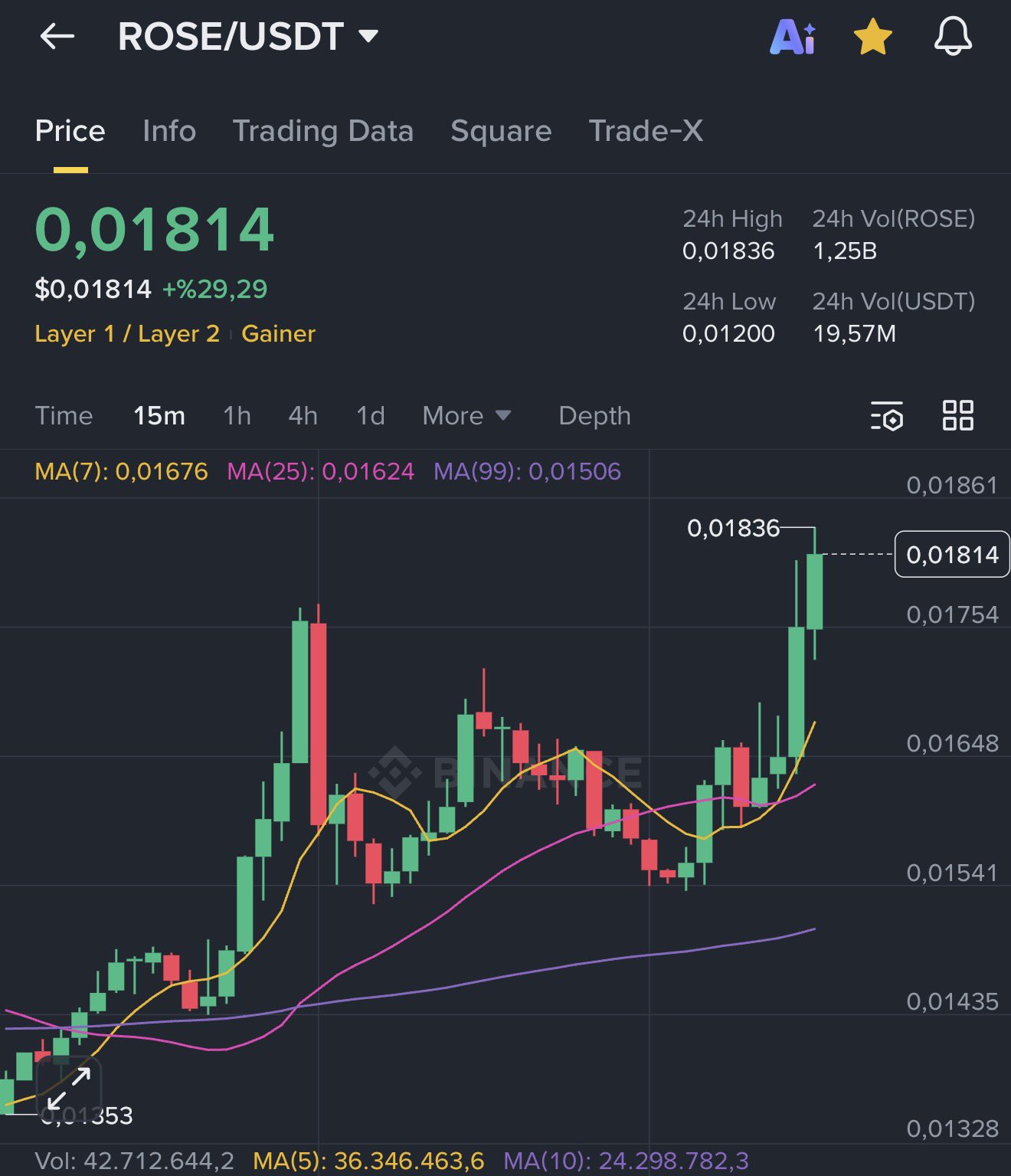Viewport: 1011px width, 1176px height.
Task: Open chart indicator settings icon
Action: 887,416
